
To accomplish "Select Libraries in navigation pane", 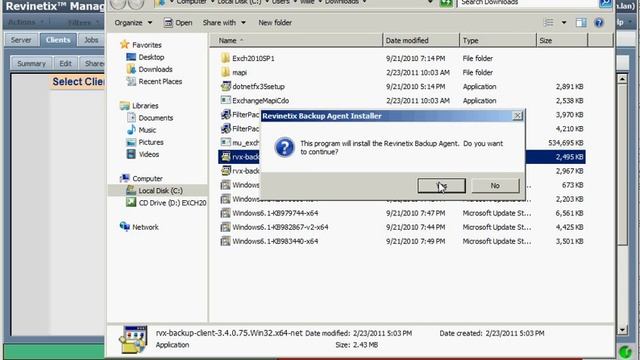I will coord(145,106).
